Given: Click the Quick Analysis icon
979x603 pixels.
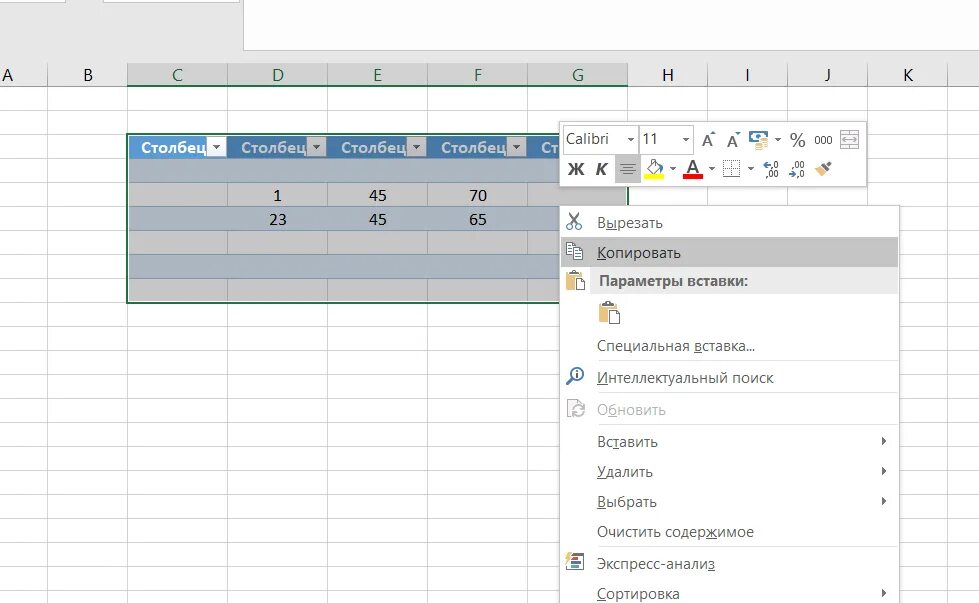Looking at the screenshot, I should [574, 562].
